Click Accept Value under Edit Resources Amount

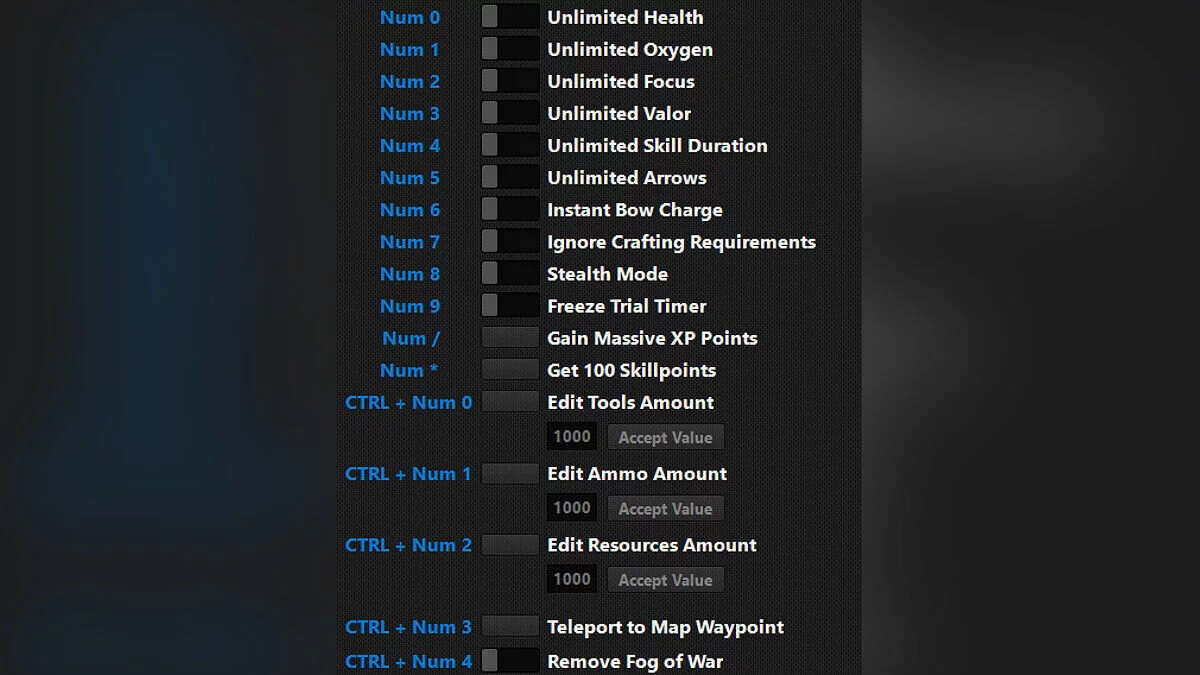tap(665, 580)
